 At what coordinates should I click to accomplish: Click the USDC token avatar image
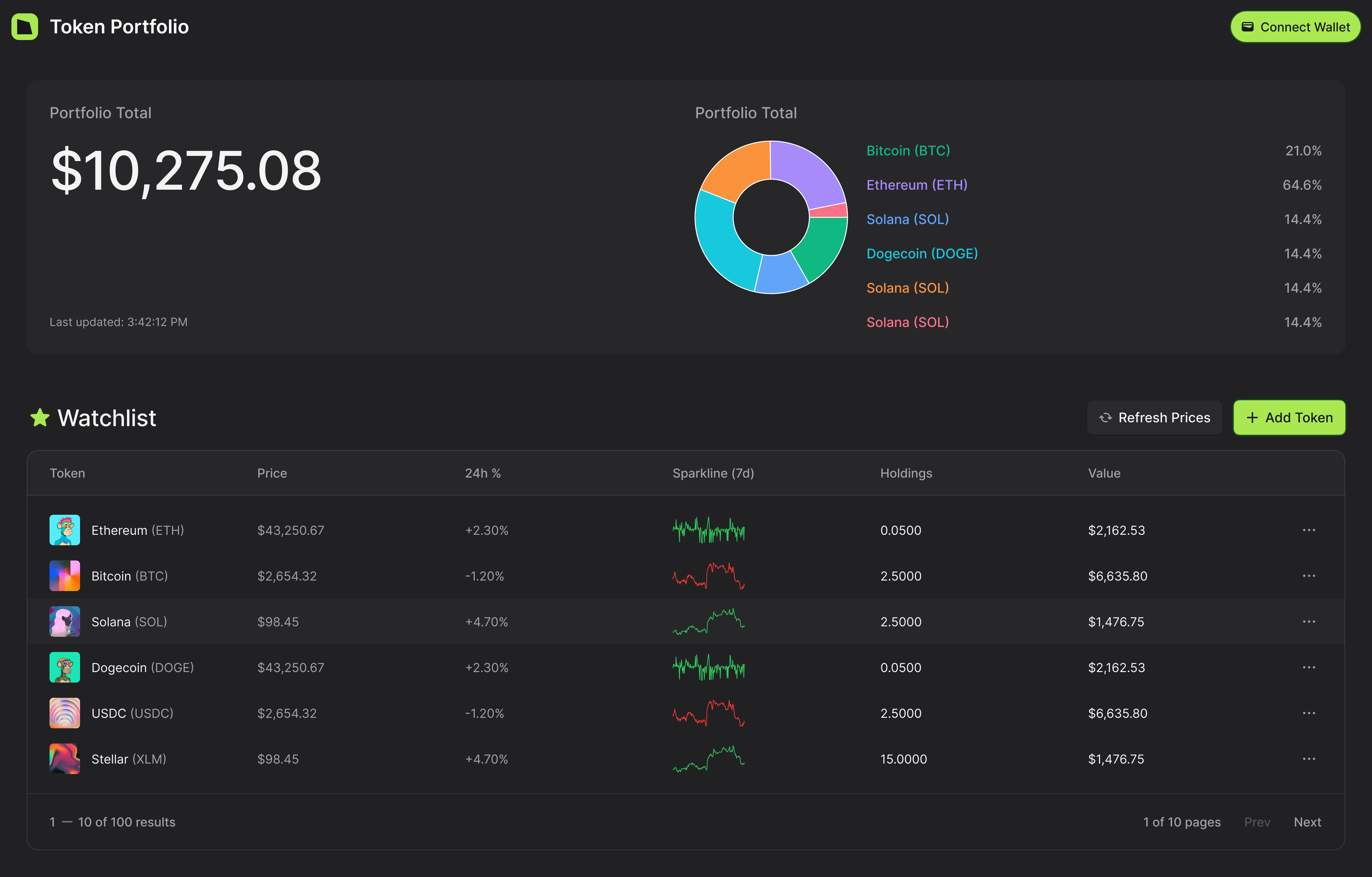(64, 713)
